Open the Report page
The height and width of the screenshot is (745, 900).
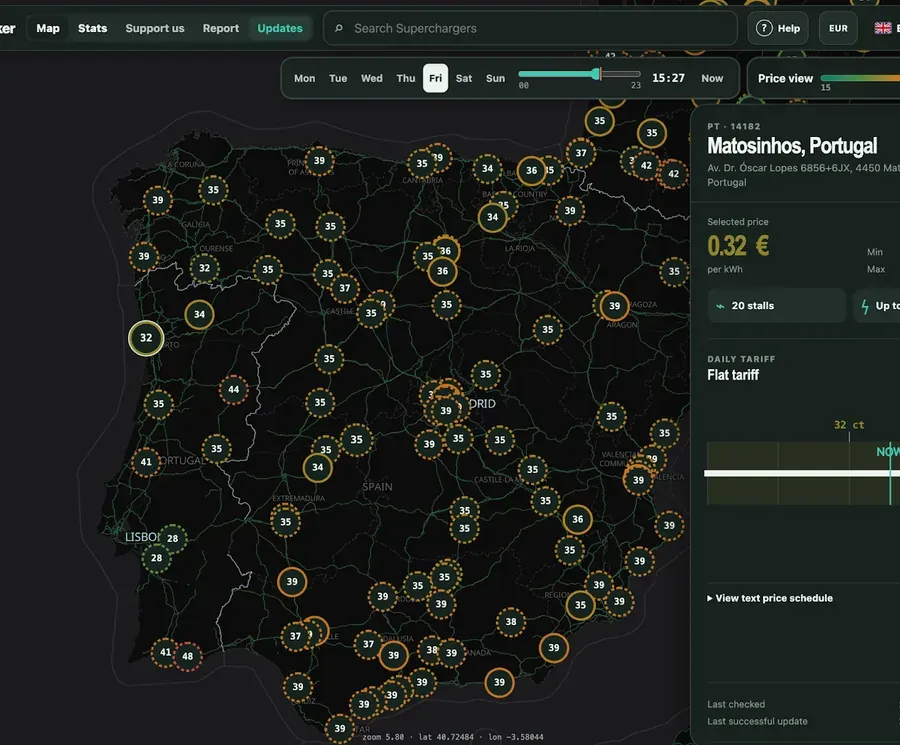(220, 28)
